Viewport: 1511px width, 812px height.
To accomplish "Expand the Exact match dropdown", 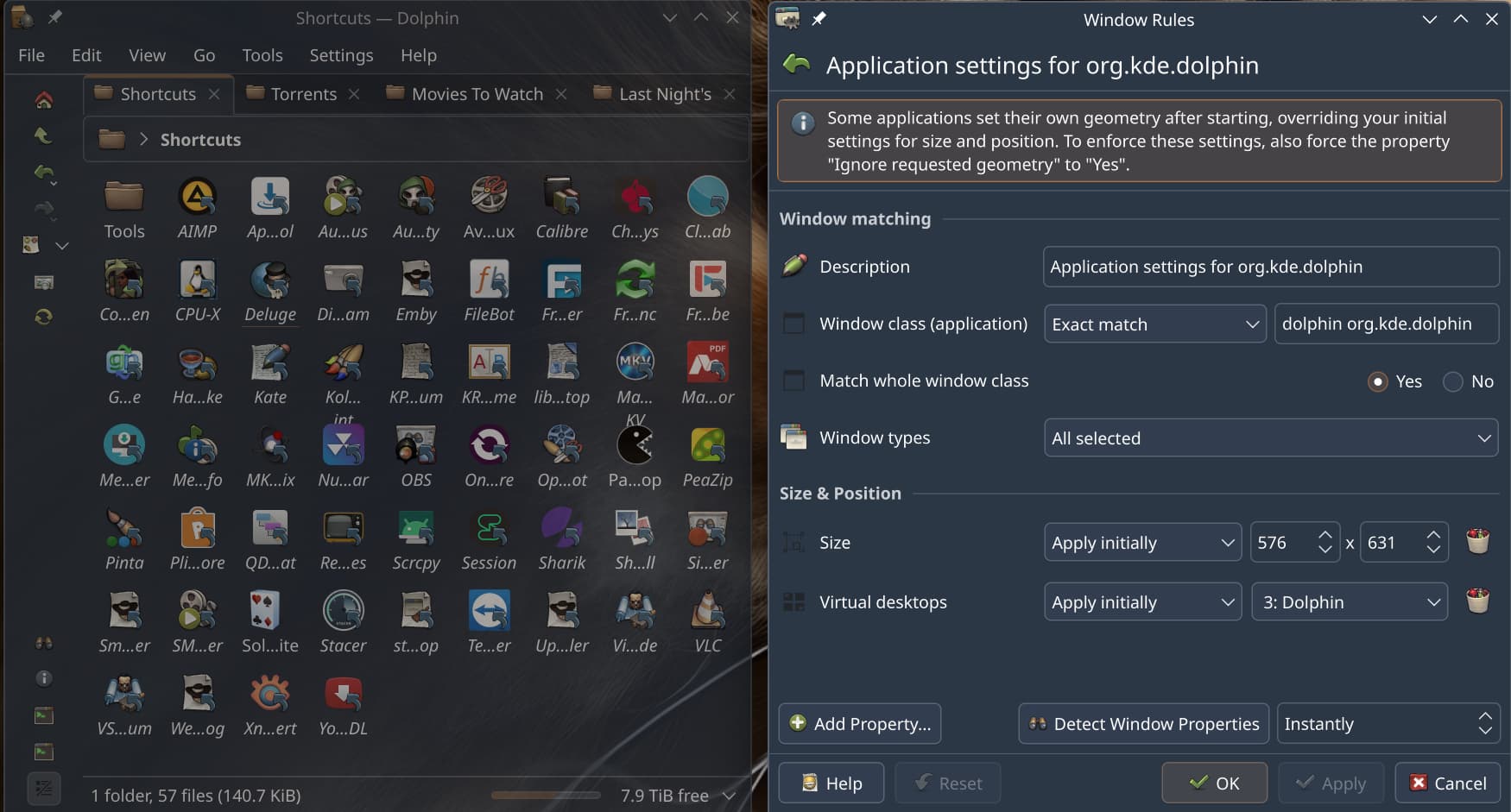I will point(1154,324).
